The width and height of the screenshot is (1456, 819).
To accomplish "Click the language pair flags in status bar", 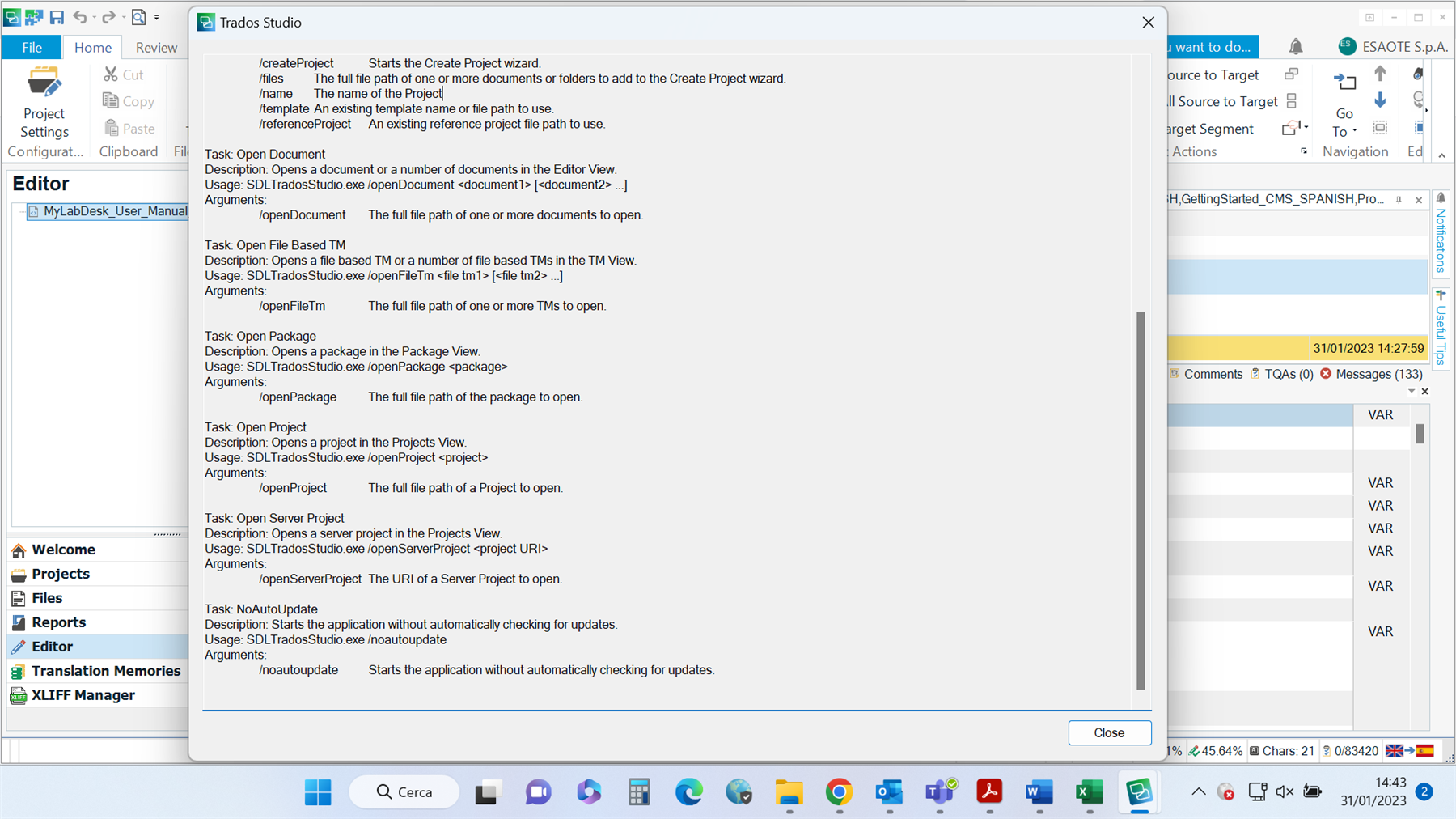I will point(1409,751).
